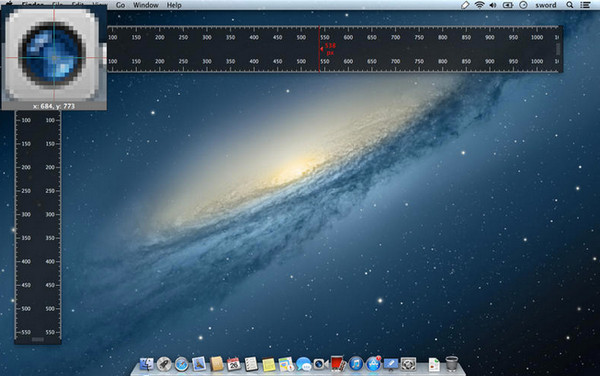This screenshot has width=600, height=376.
Task: Open the Window menu
Action: coord(145,5)
